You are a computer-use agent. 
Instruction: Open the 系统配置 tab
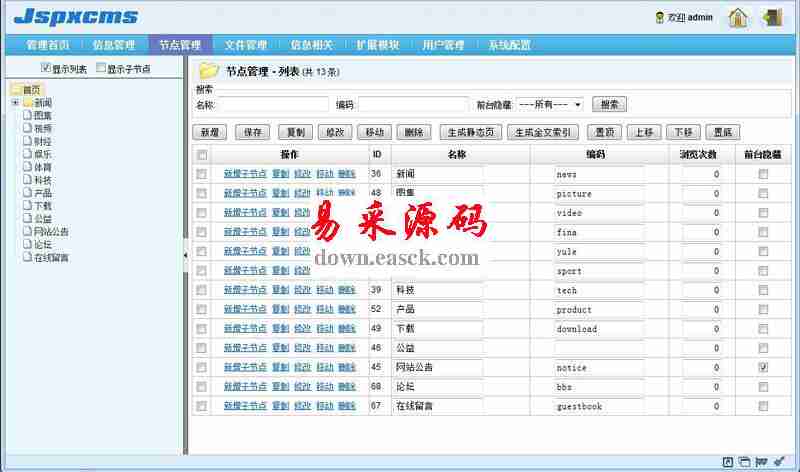tap(509, 45)
